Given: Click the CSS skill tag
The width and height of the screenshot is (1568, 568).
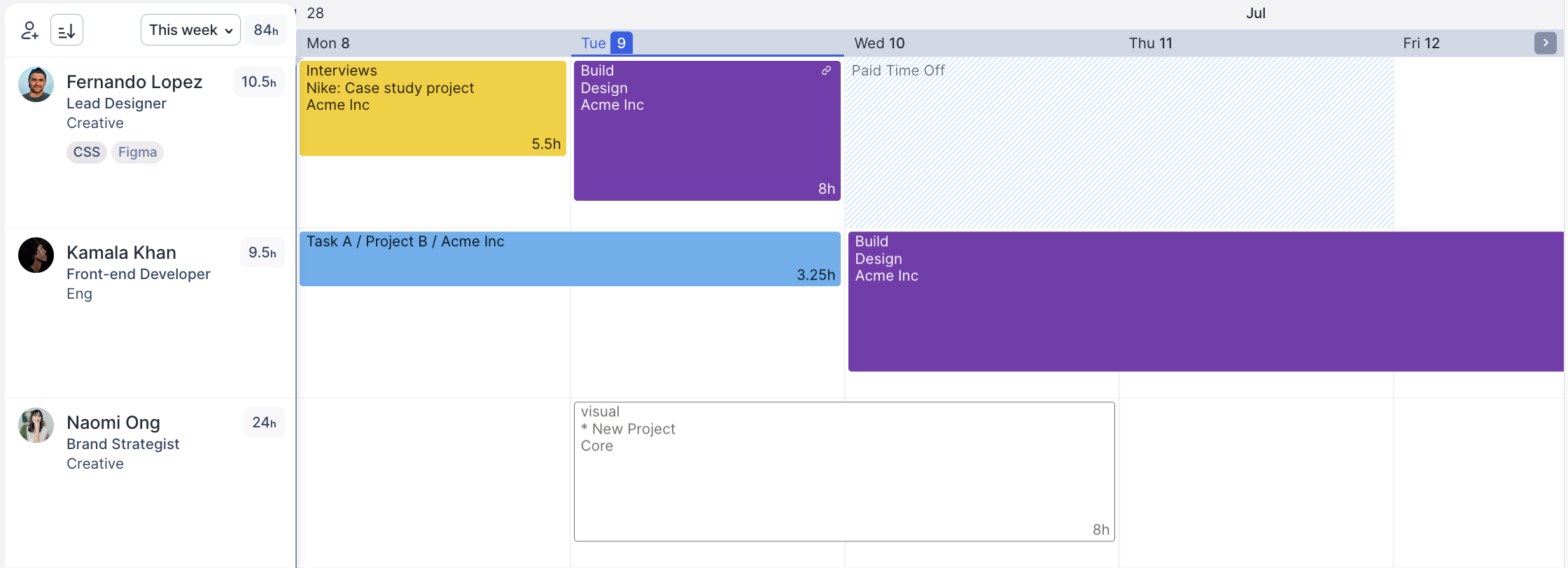Looking at the screenshot, I should pyautogui.click(x=87, y=152).
